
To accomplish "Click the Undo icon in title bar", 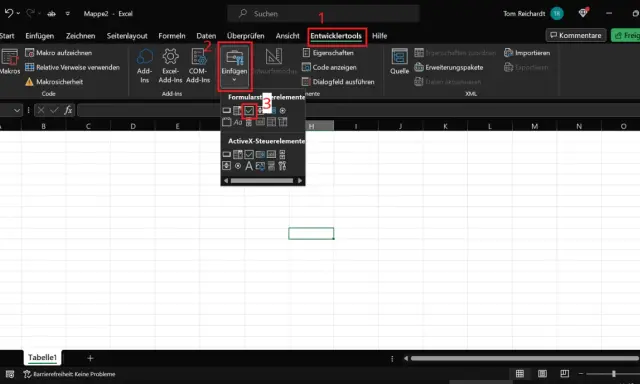I will click(9, 13).
